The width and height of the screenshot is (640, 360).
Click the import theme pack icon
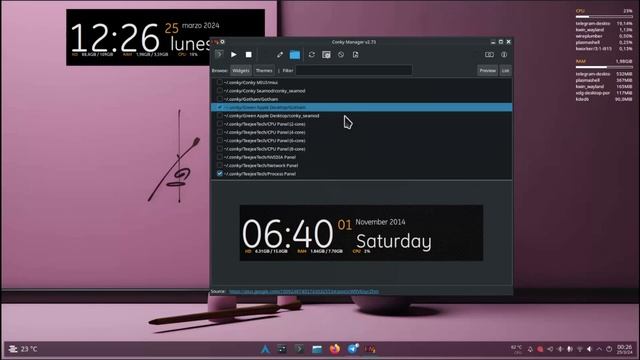pyautogui.click(x=356, y=55)
